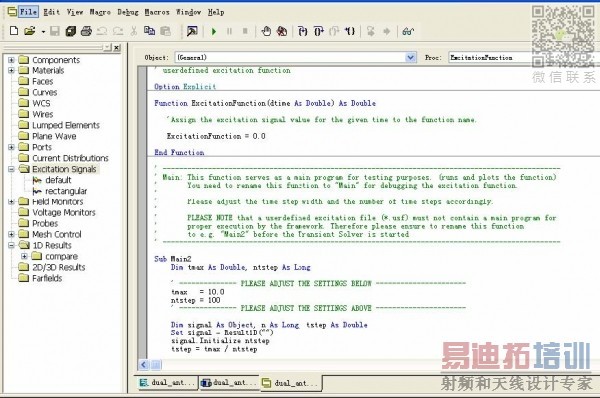
Task: Click the Step Into debug icon
Action: point(302,31)
